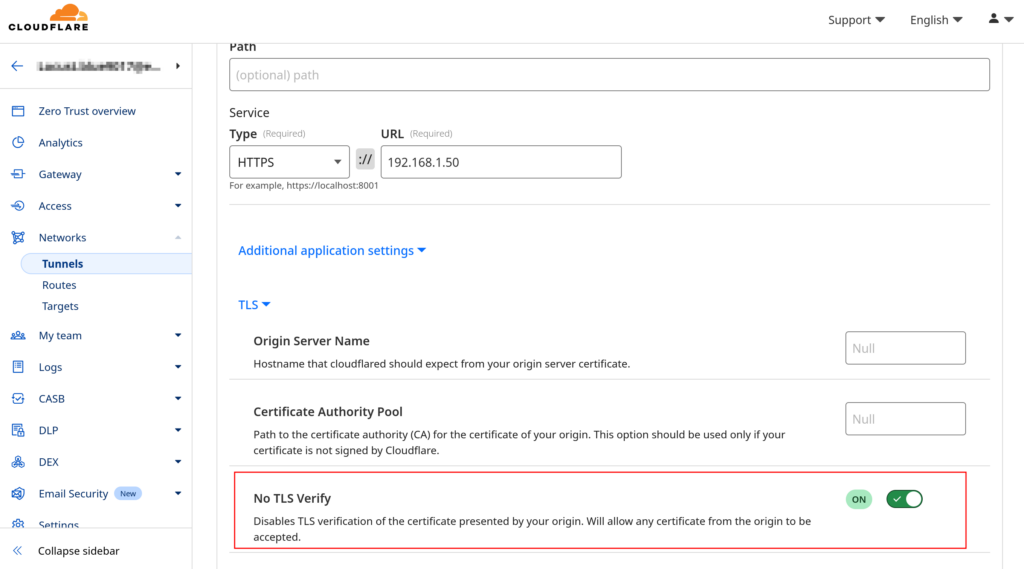Image resolution: width=1024 pixels, height=569 pixels.
Task: Click the Gateway icon in sidebar
Action: tap(18, 174)
